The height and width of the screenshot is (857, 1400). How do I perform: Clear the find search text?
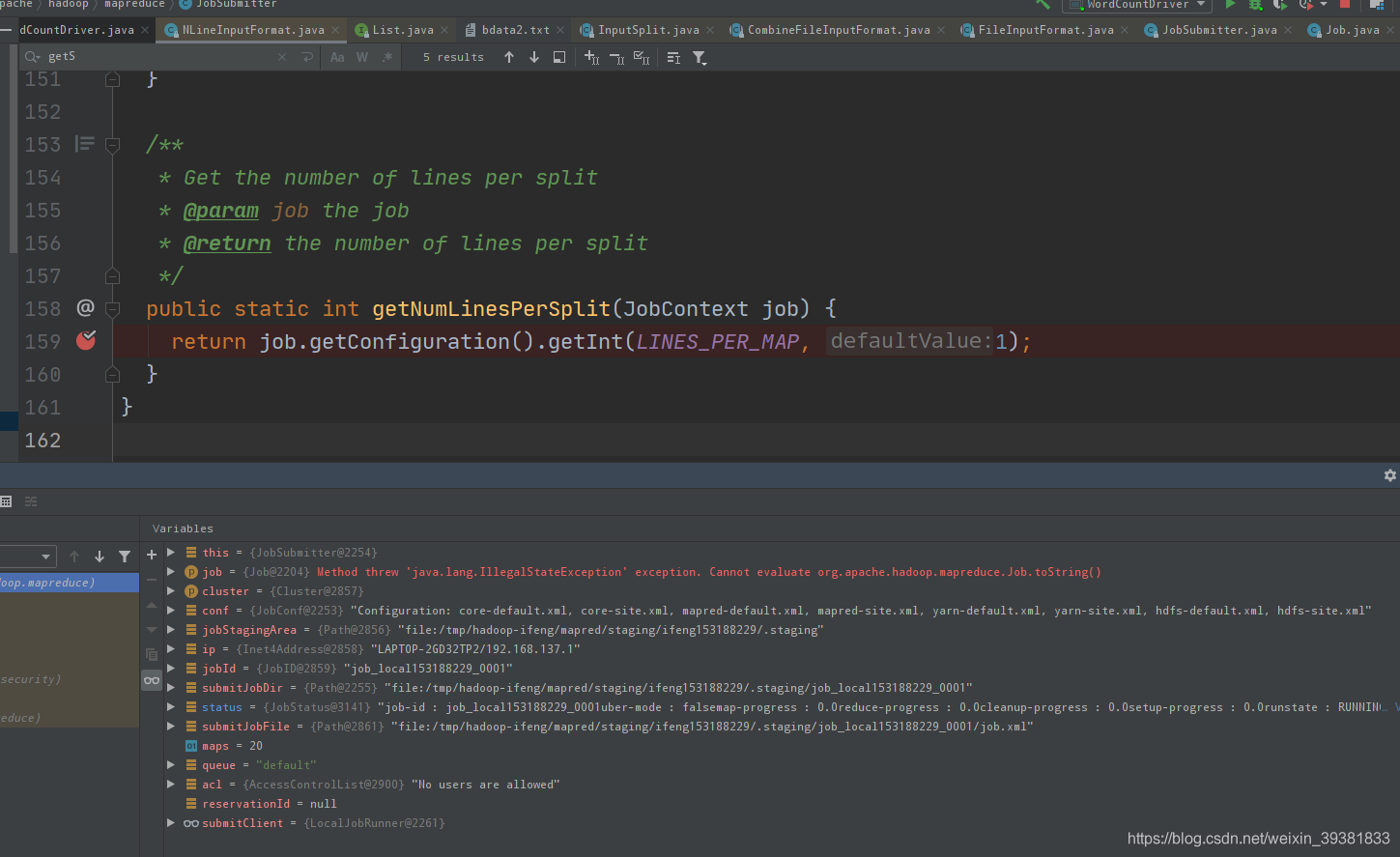(x=282, y=57)
